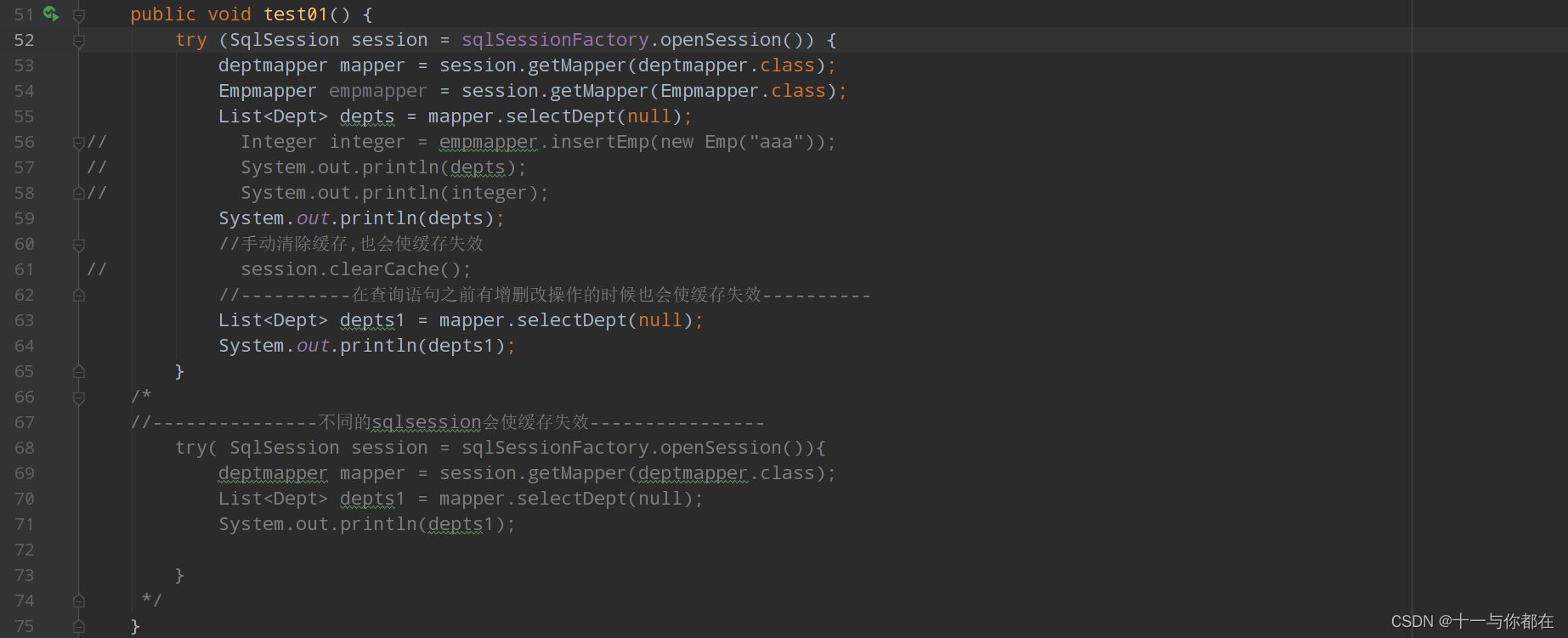Select line number 63 in the gutter

pos(25,320)
